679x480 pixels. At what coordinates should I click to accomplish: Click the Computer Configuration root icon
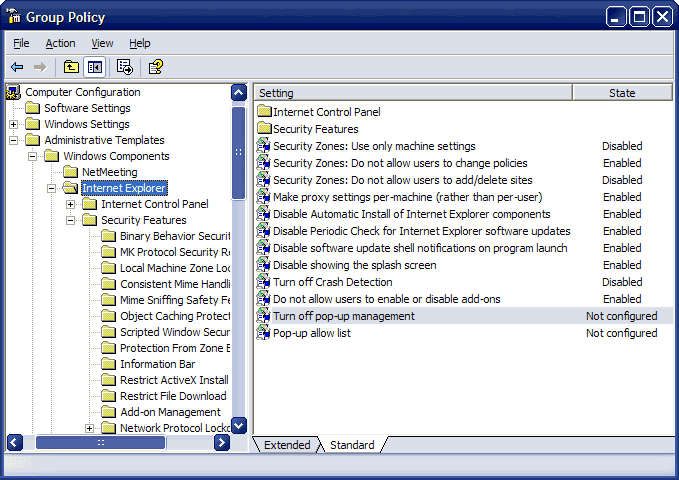pyautogui.click(x=13, y=92)
